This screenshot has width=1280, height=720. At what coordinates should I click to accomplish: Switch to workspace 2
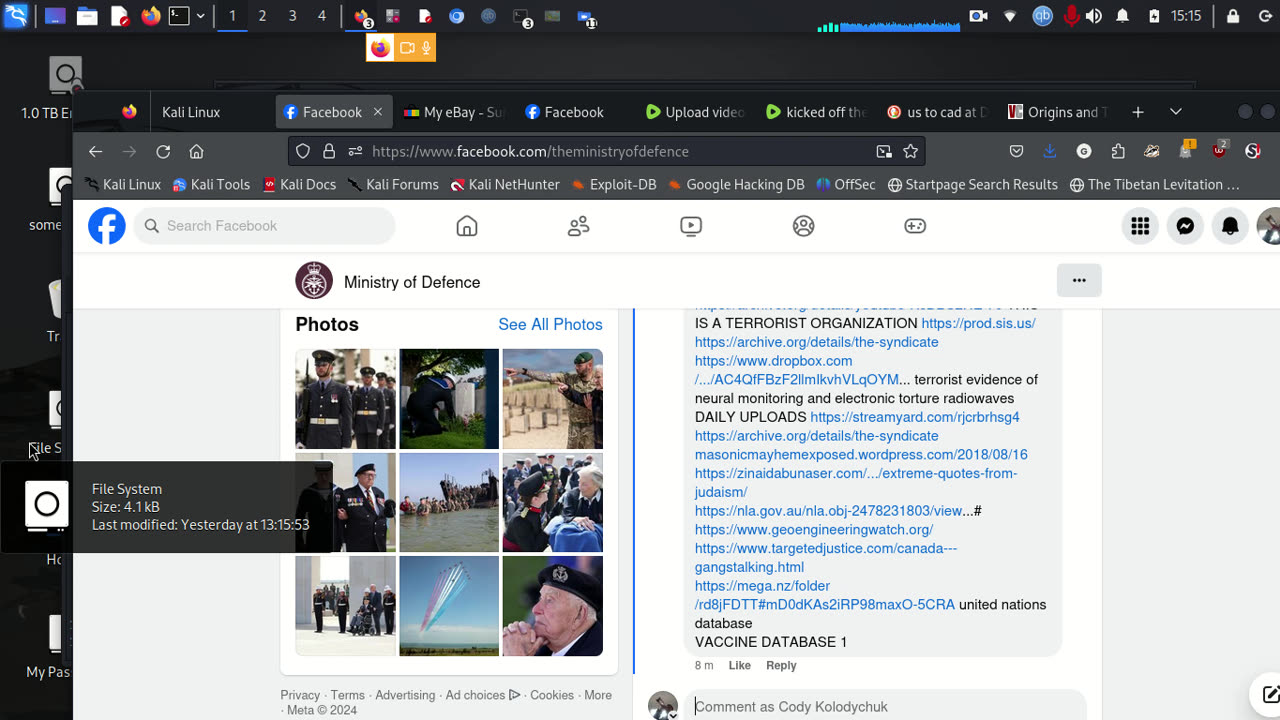[262, 16]
